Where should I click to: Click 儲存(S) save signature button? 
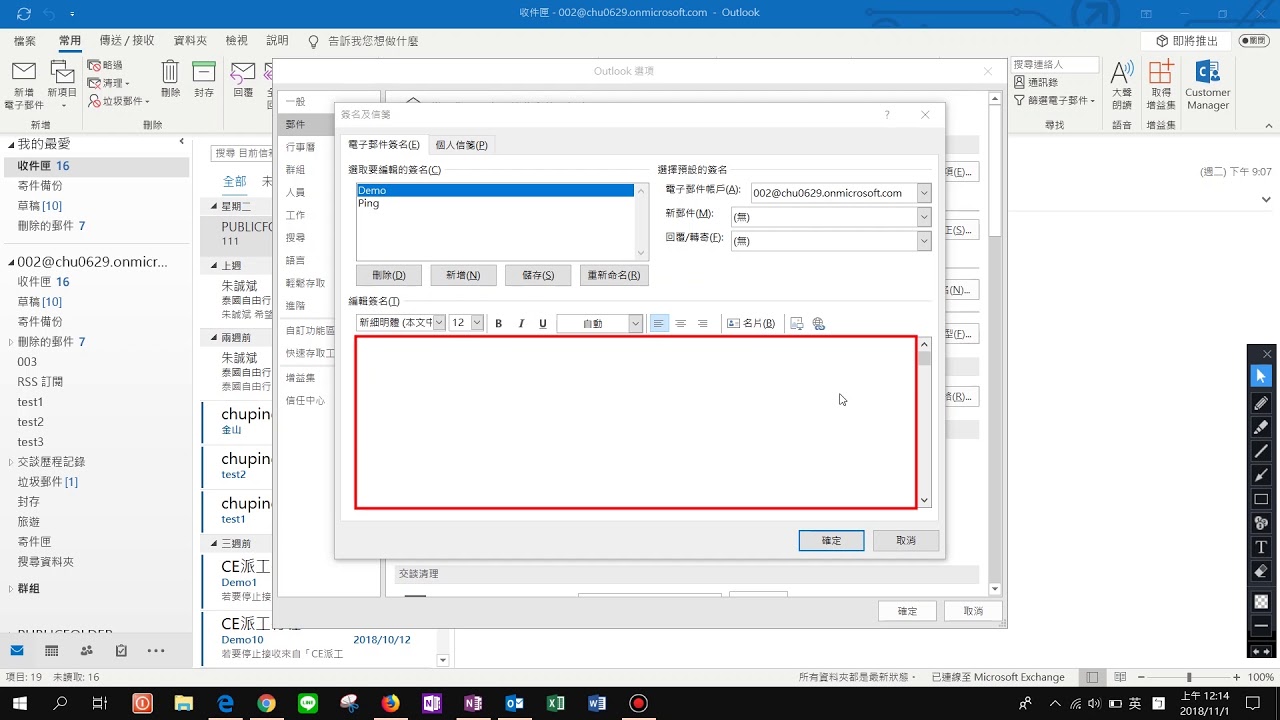538,275
